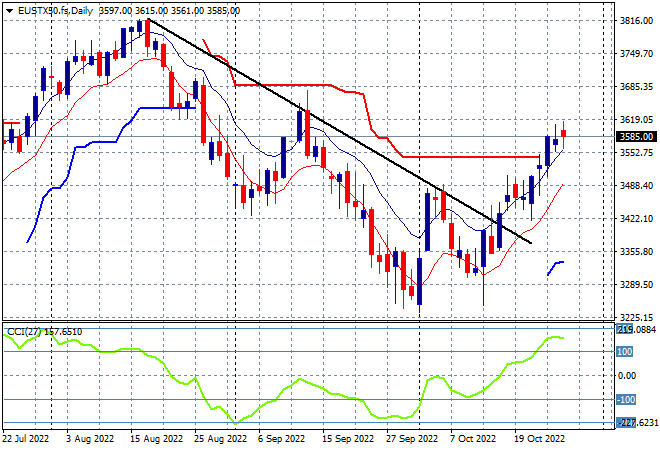
Task: Select the black descending trendline
Action: pos(340,131)
